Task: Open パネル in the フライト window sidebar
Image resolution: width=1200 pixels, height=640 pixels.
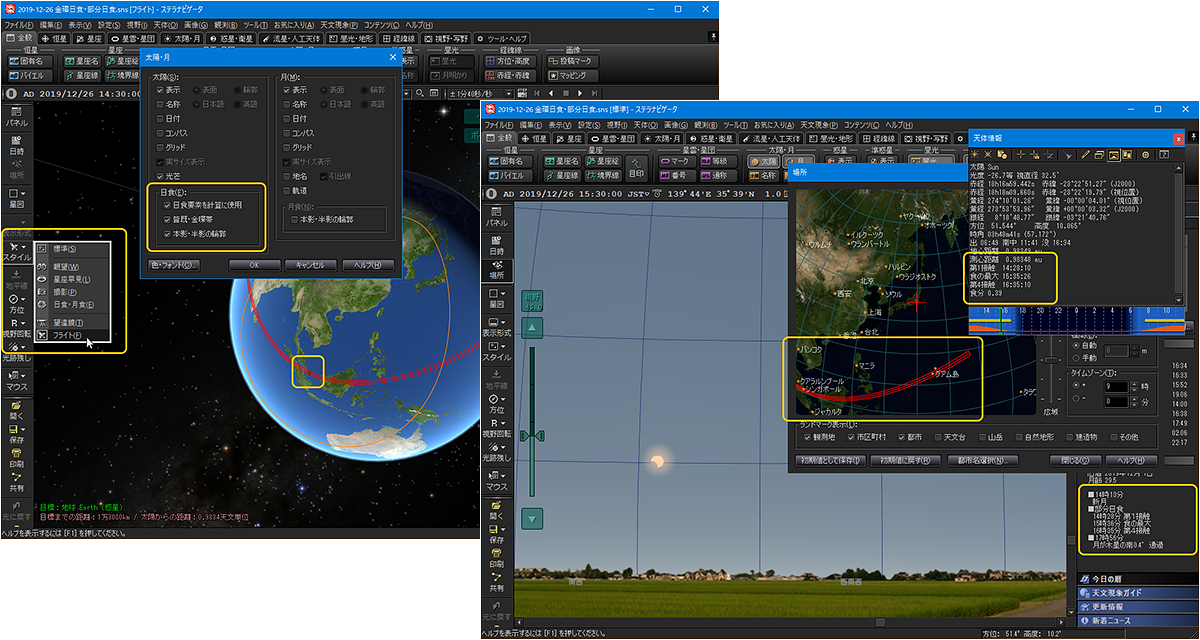Action: (16, 118)
